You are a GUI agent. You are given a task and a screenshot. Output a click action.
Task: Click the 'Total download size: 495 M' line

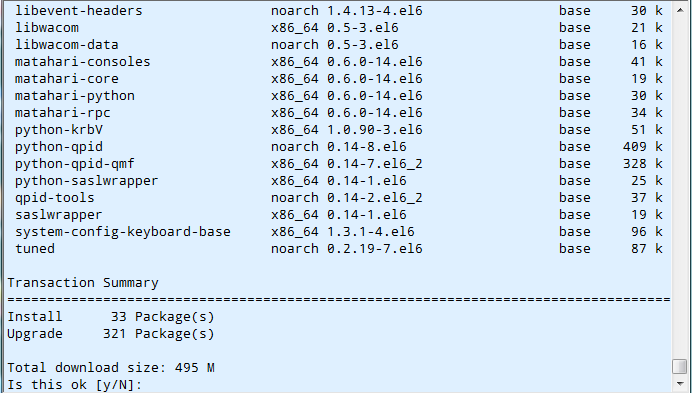point(111,367)
